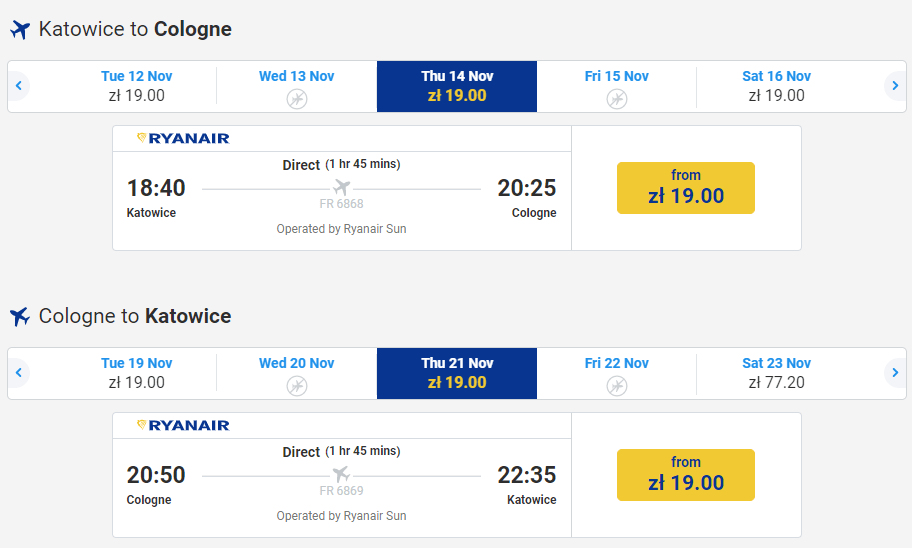Screen dimensions: 912x548
Task: Show earlier return dates with left arrow
Action: click(19, 374)
